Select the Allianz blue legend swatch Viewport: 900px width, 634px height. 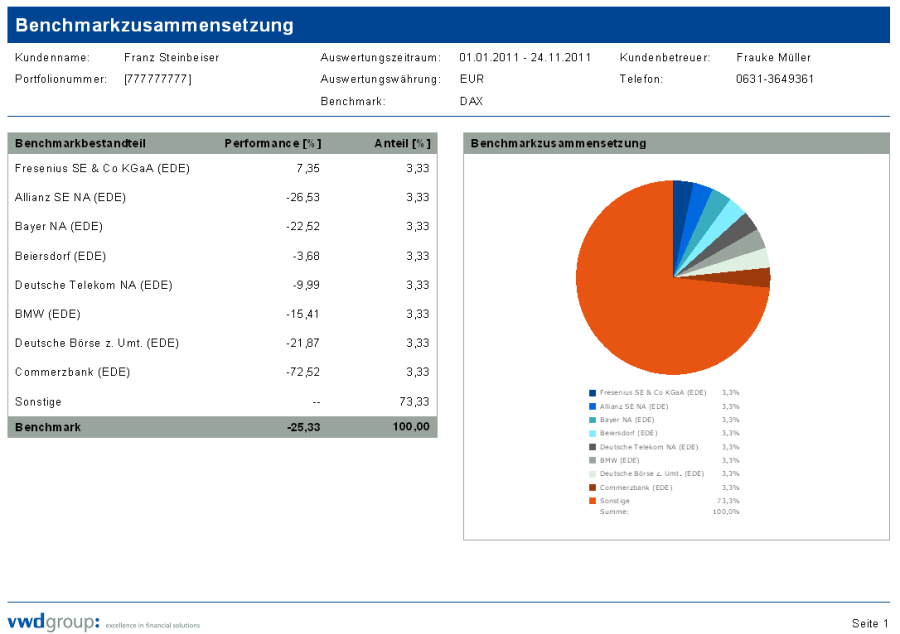(593, 407)
